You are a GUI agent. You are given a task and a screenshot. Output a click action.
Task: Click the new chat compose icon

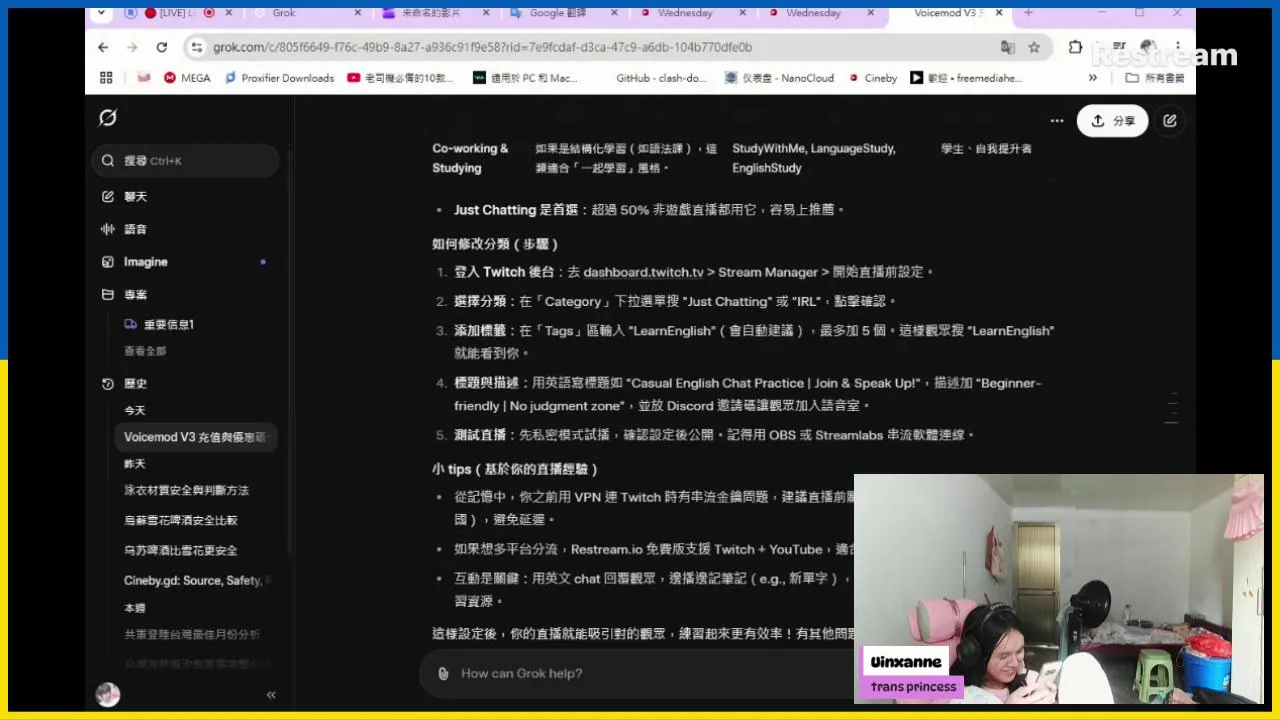click(1170, 120)
